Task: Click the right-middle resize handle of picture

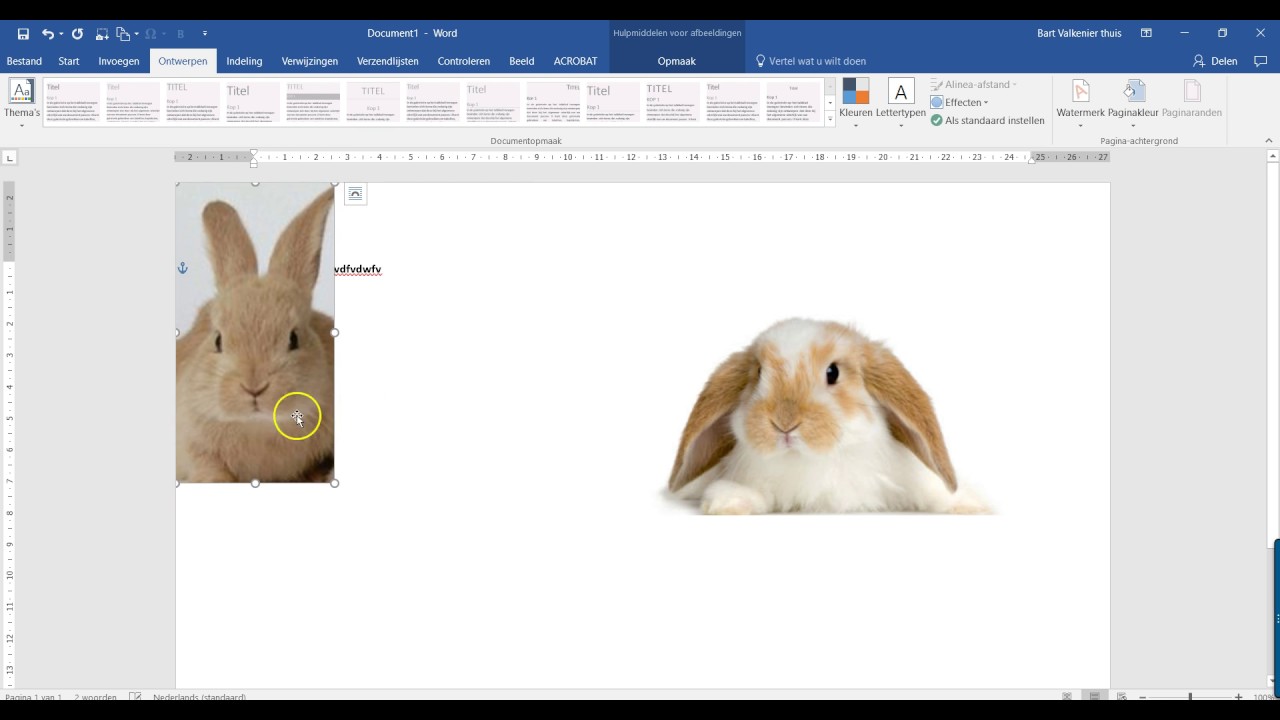Action: click(x=335, y=333)
